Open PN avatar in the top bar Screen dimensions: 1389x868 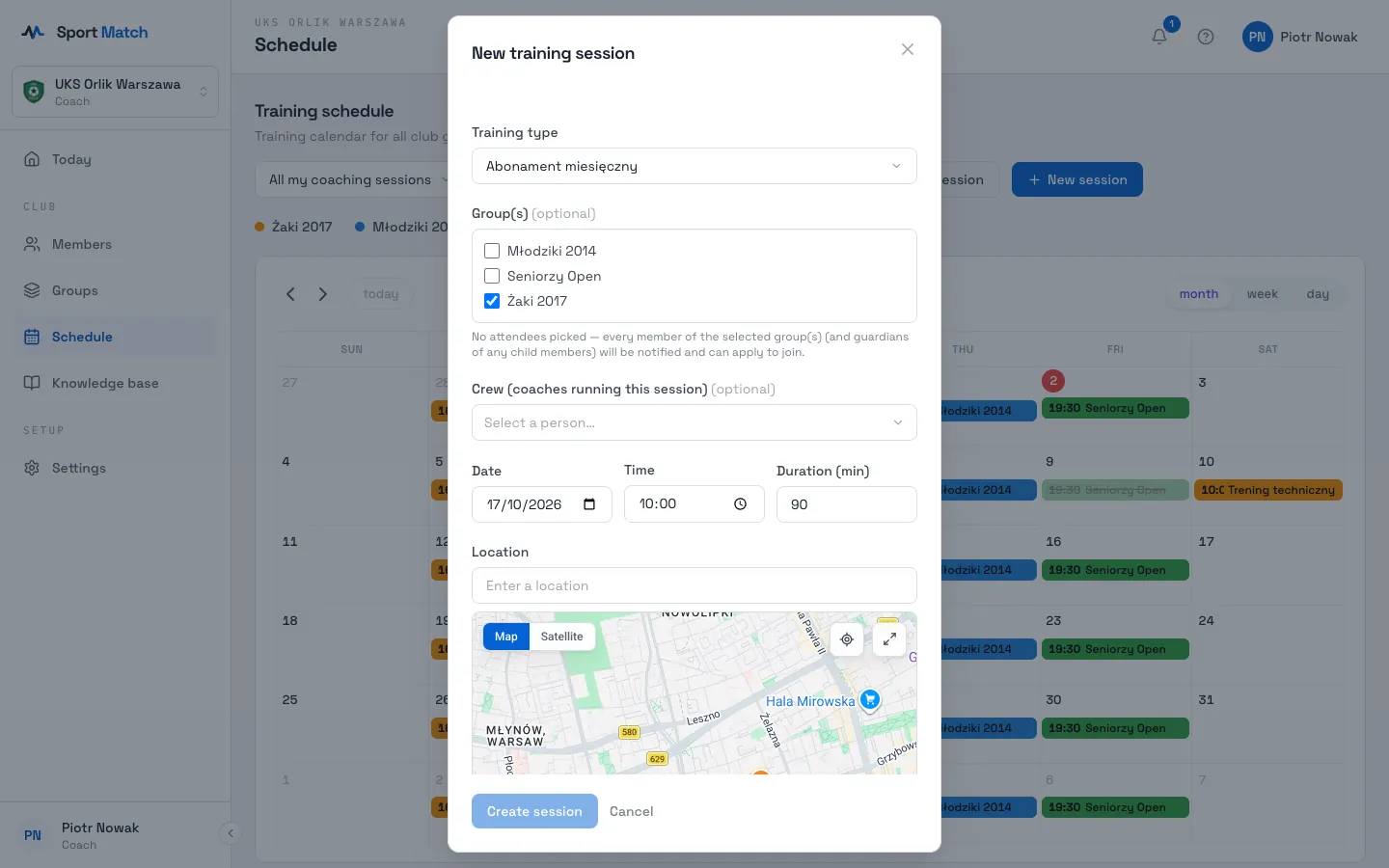[x=1257, y=37]
